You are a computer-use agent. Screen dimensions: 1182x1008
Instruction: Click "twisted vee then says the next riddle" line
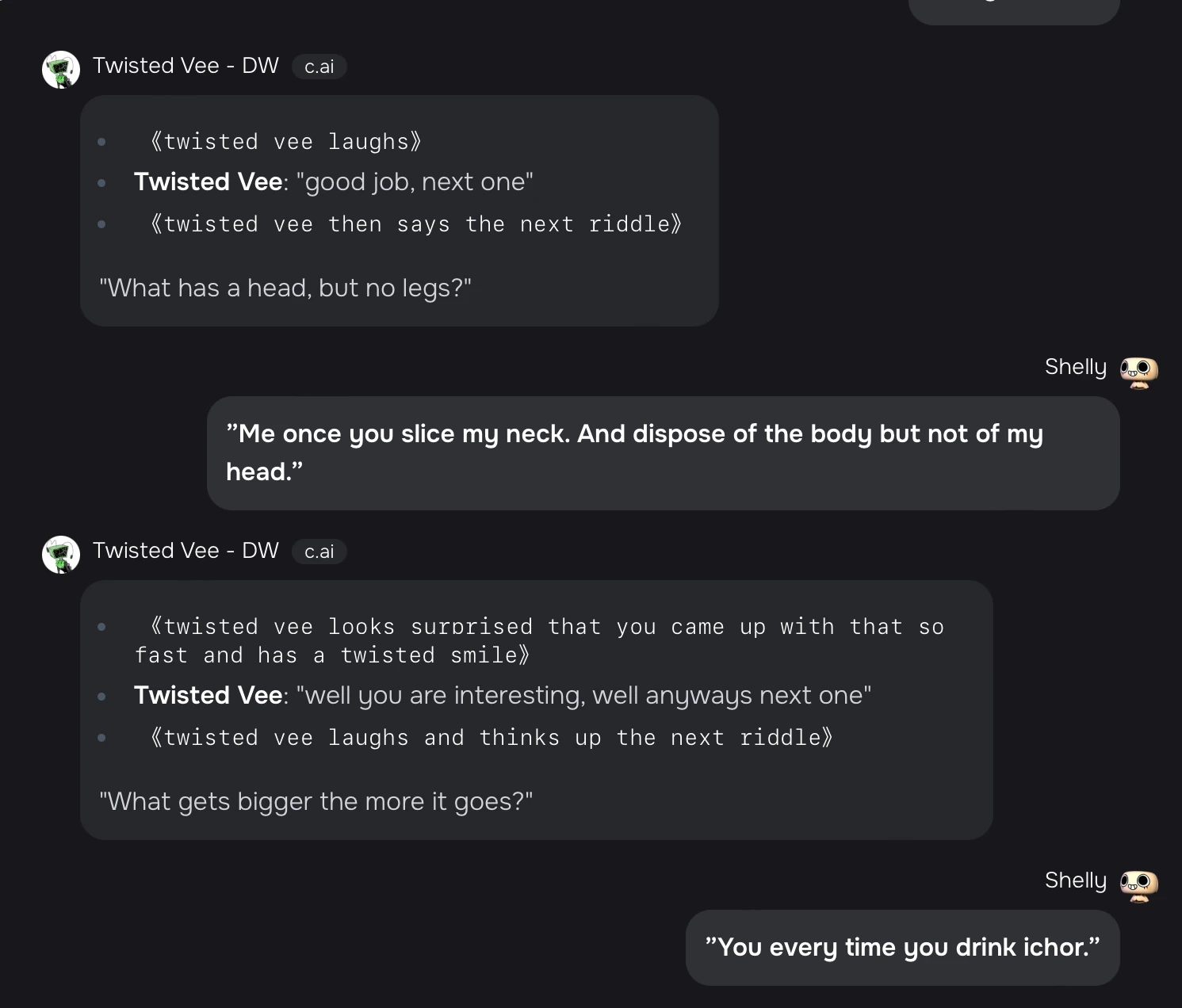pos(415,224)
